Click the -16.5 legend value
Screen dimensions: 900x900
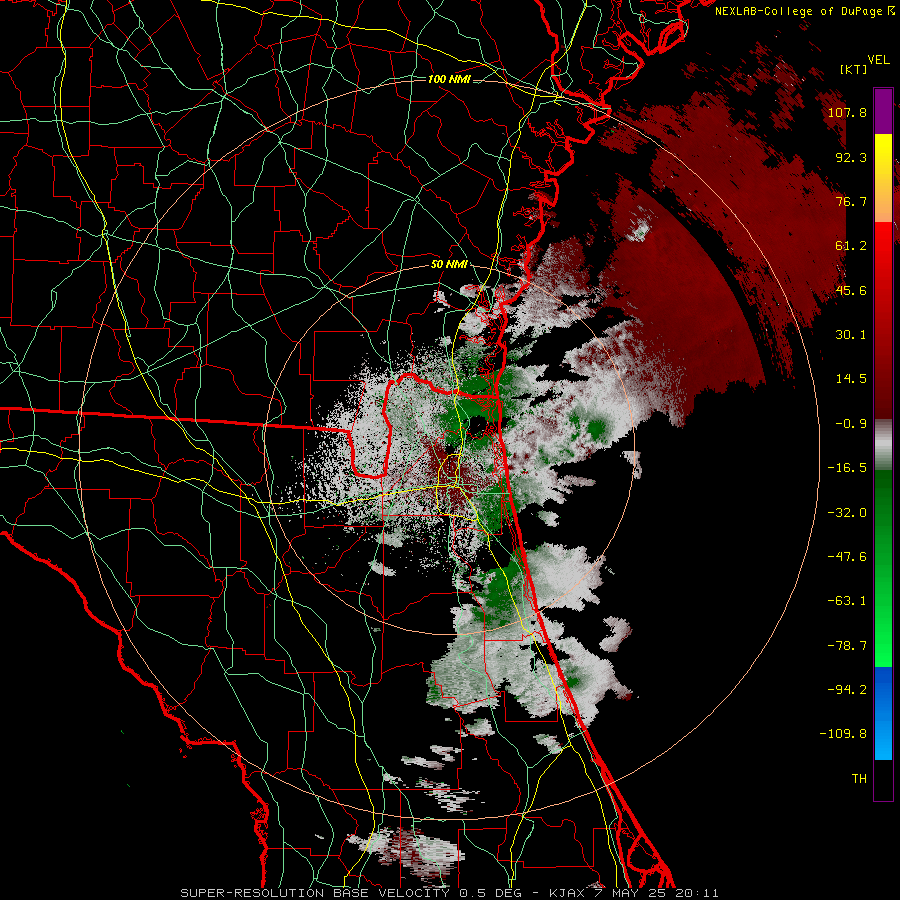[x=847, y=468]
